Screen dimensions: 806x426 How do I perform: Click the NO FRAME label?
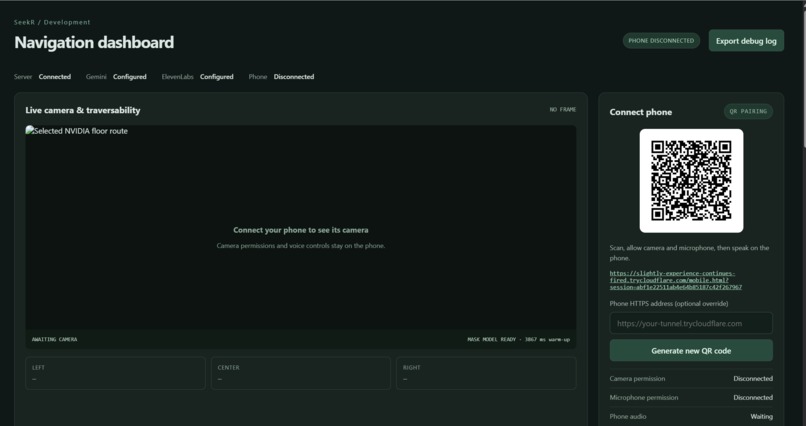click(x=563, y=109)
